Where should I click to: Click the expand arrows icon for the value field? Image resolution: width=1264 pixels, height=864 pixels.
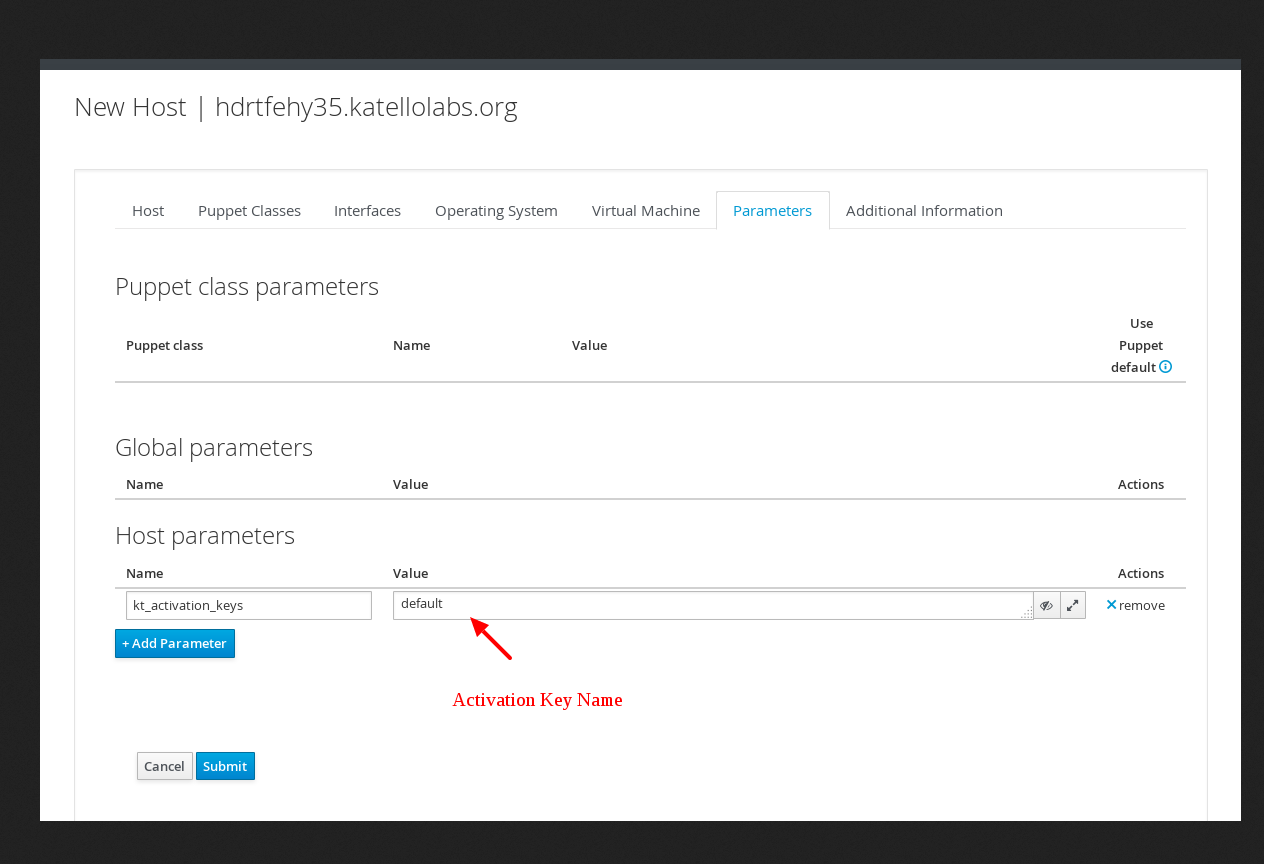click(1071, 605)
